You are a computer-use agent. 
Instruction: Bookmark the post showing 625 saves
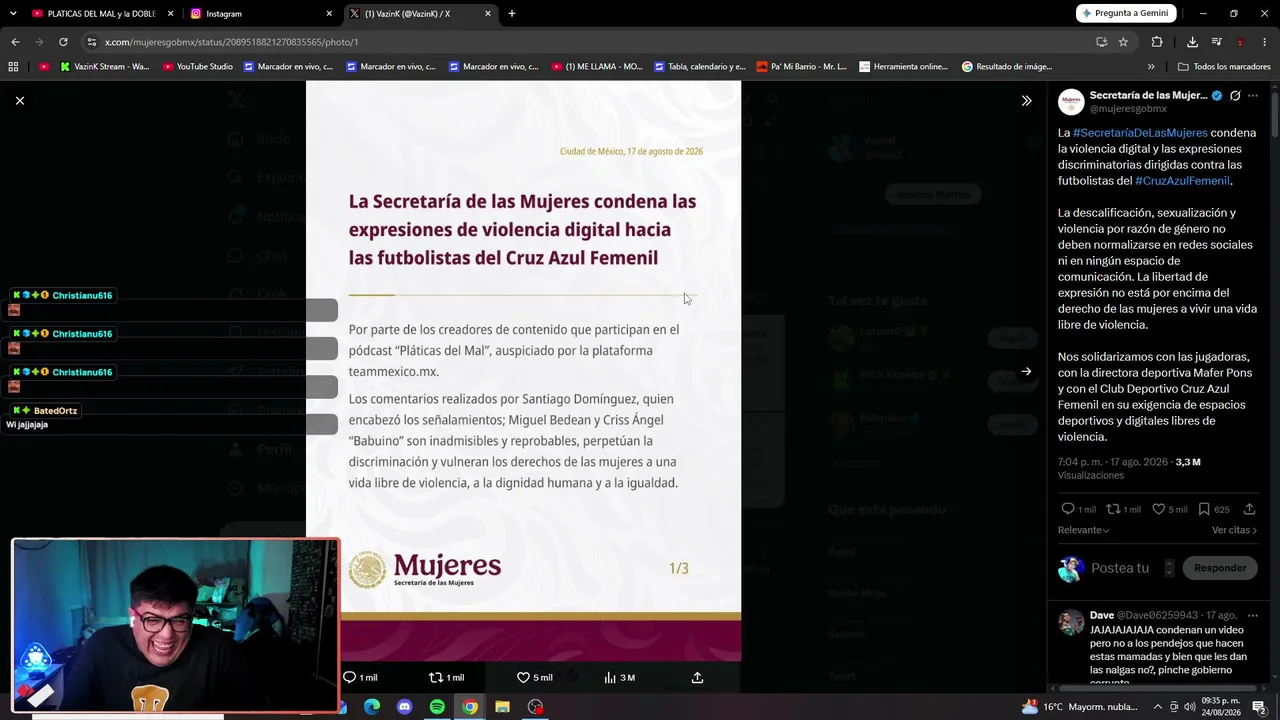(1204, 509)
